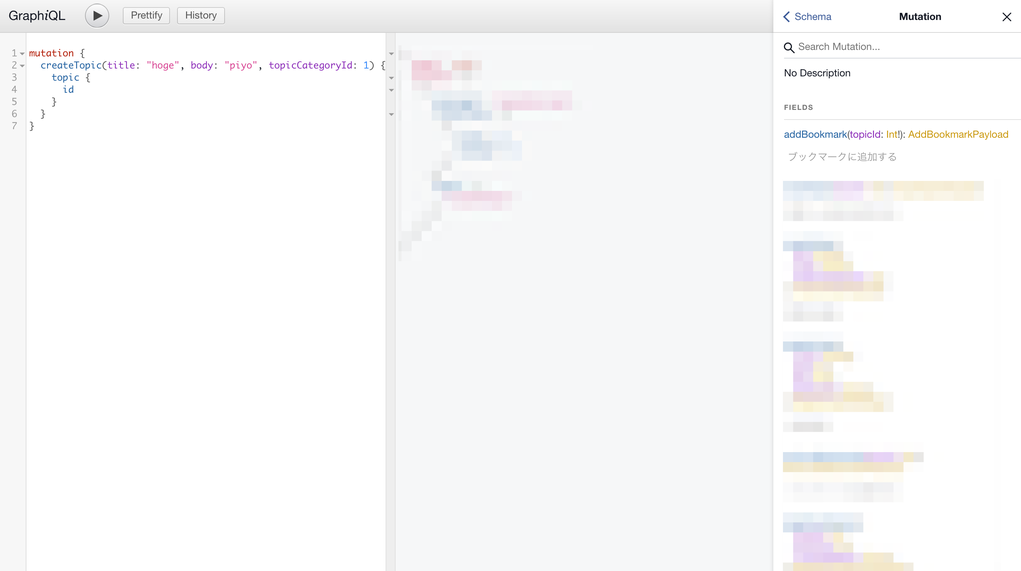The width and height of the screenshot is (1021, 571).
Task: Place cursor on 'topic {' line
Action: pos(71,77)
